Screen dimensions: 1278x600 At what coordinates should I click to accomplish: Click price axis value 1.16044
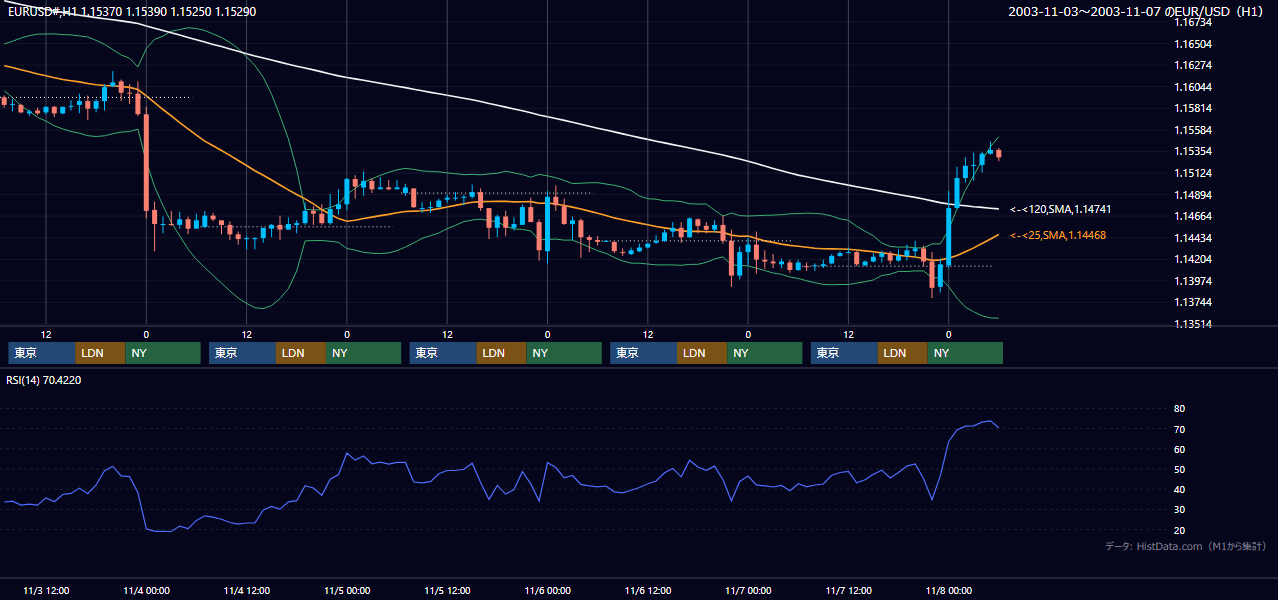[x=1193, y=88]
